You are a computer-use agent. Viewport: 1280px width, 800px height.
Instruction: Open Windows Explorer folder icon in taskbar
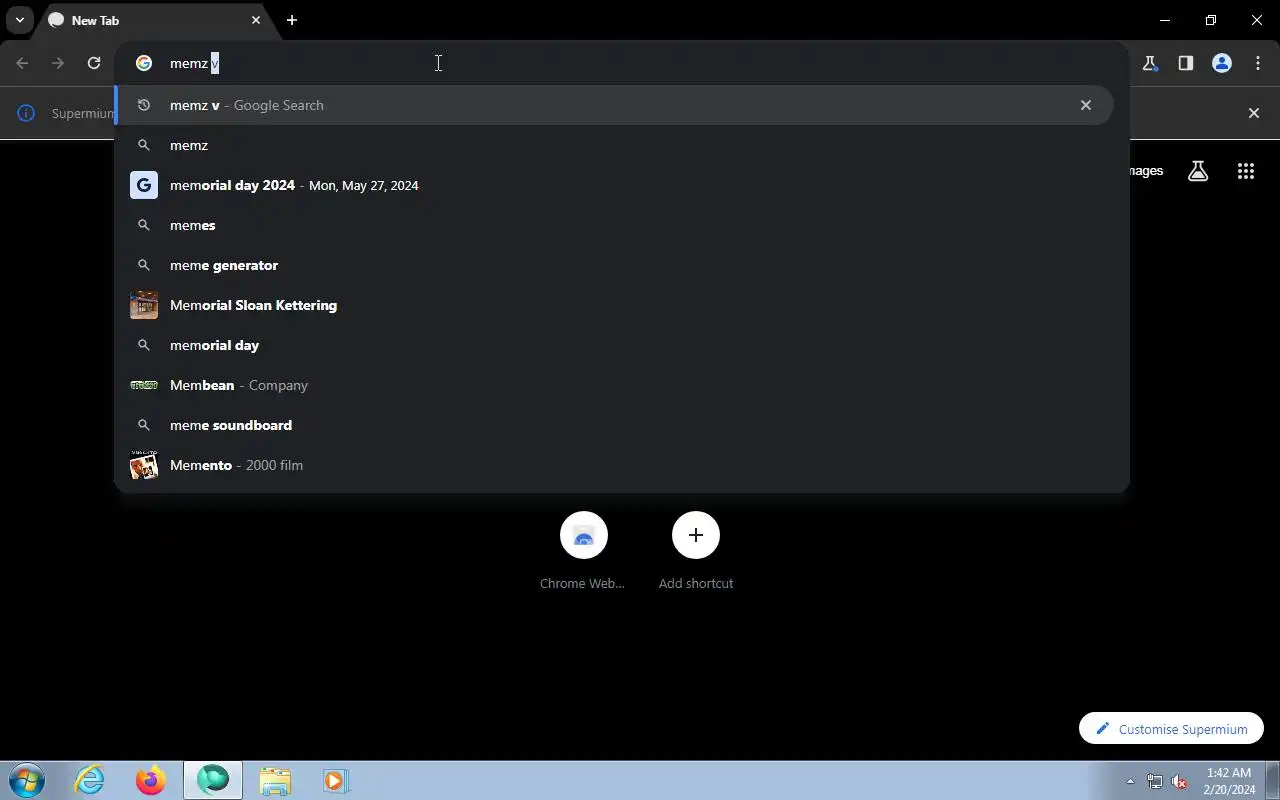(274, 780)
